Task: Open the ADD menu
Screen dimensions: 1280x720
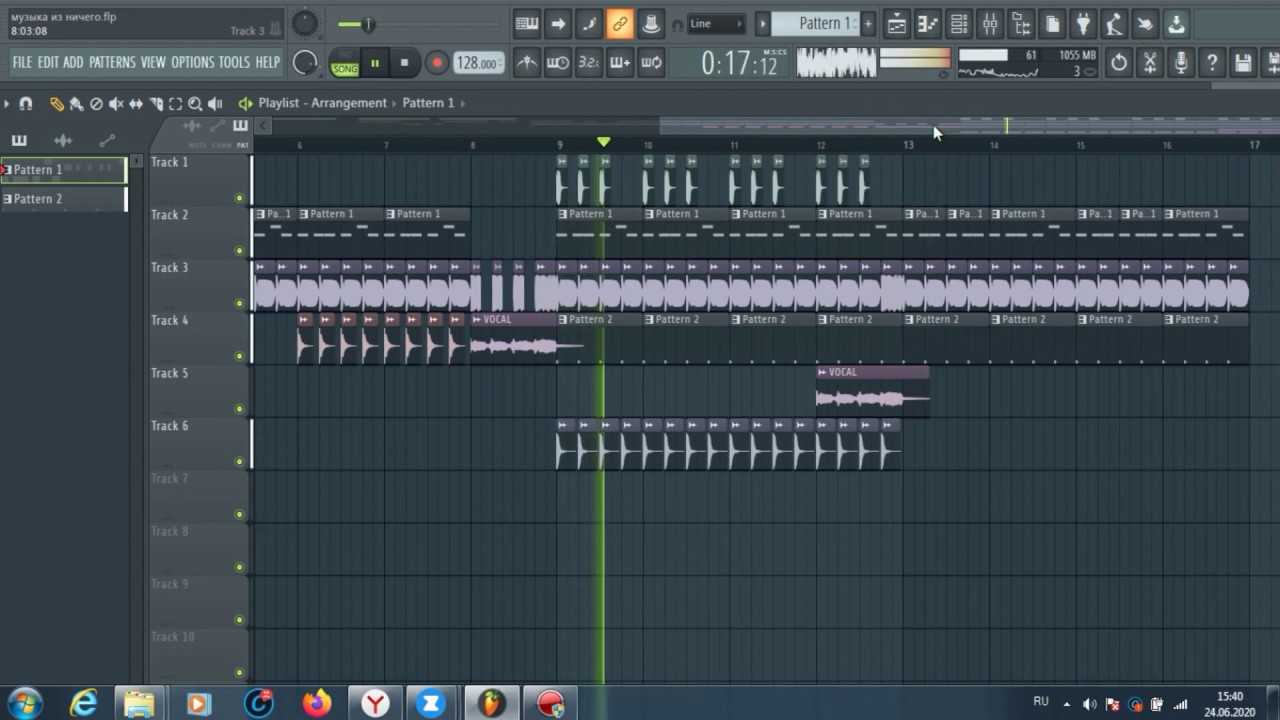Action: tap(73, 62)
